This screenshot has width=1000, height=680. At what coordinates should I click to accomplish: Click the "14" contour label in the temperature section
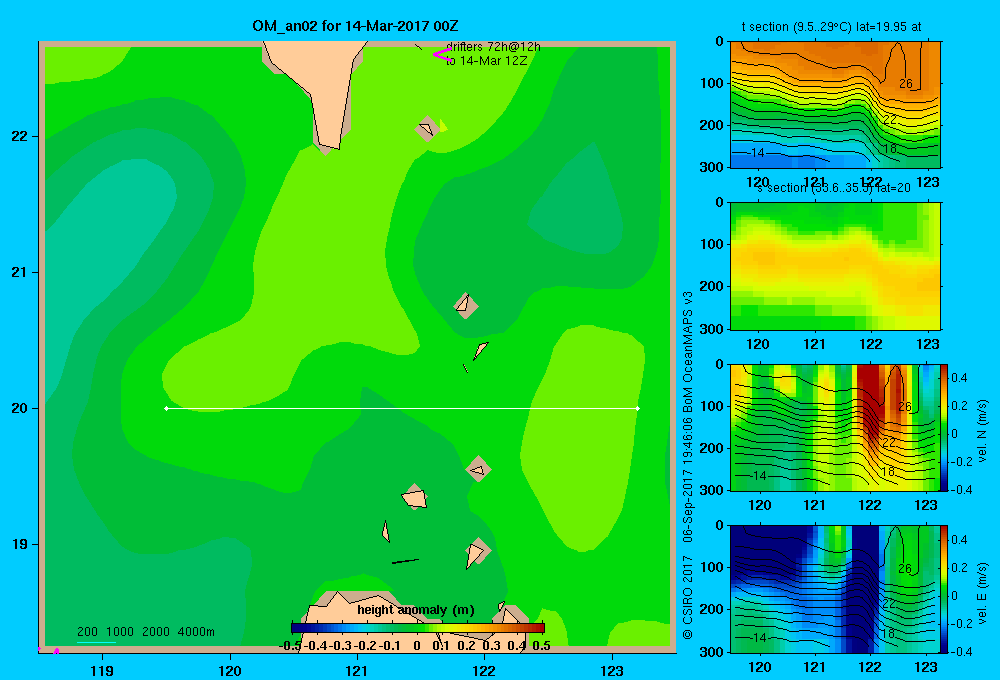click(757, 153)
